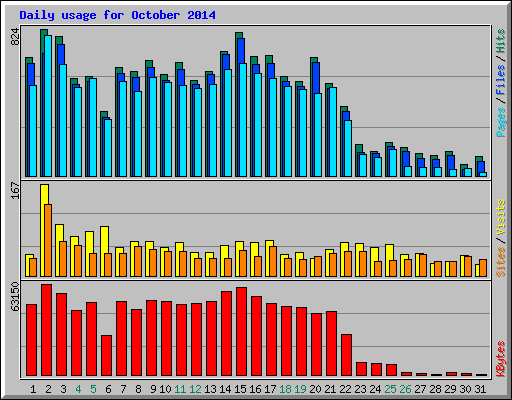The height and width of the screenshot is (400, 512).
Task: Click day label '1' on x-axis
Action: tap(33, 389)
